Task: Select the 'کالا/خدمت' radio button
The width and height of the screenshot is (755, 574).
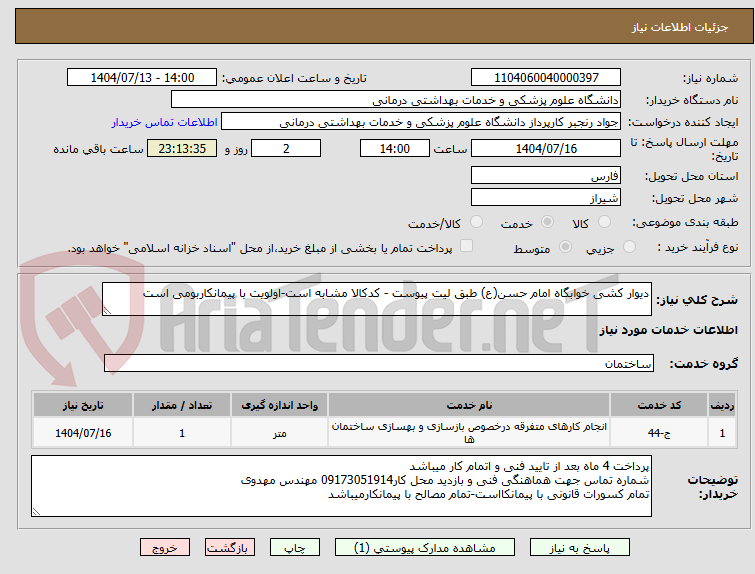Action: coord(476,222)
